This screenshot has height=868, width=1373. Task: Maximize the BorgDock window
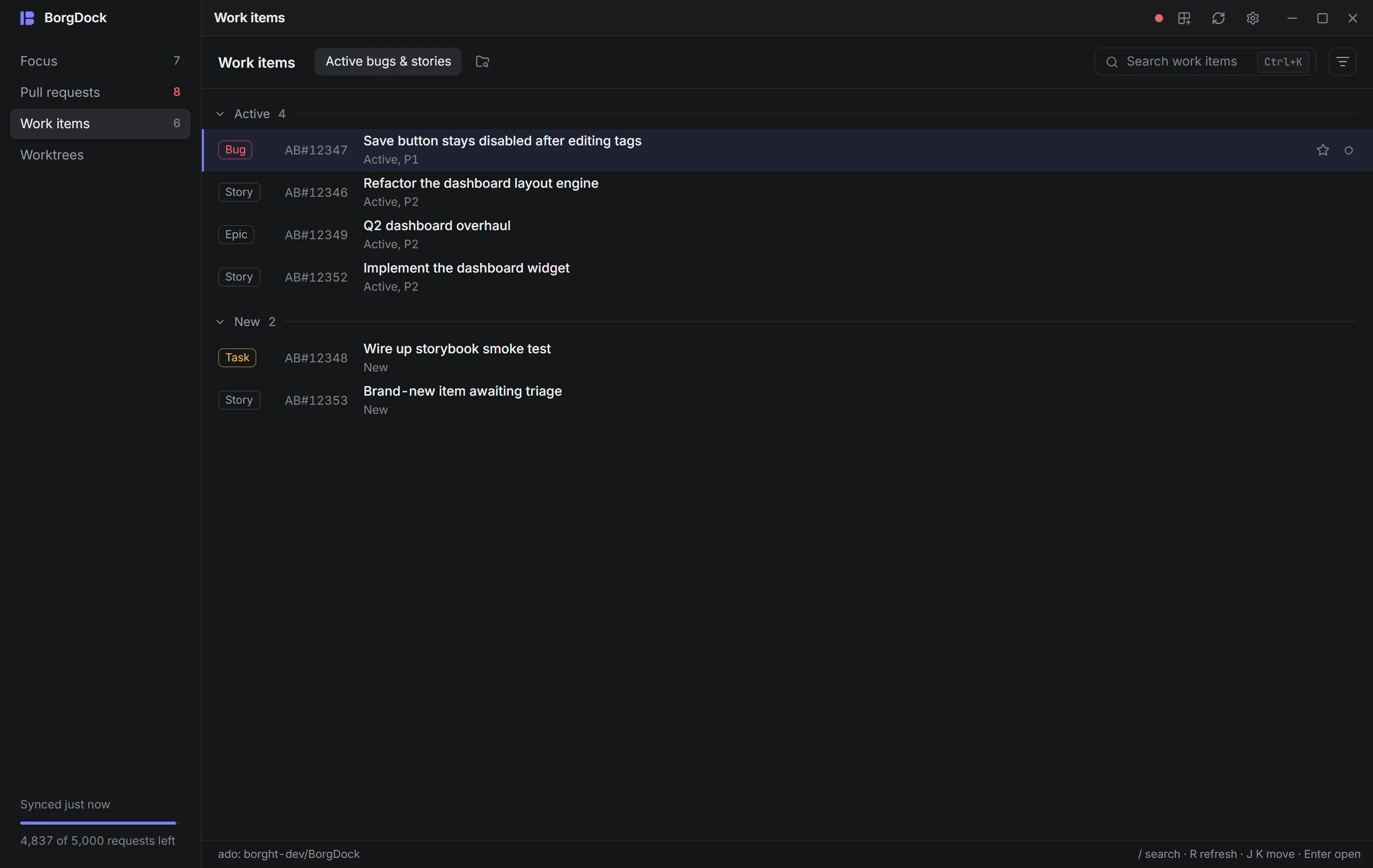pyautogui.click(x=1322, y=18)
